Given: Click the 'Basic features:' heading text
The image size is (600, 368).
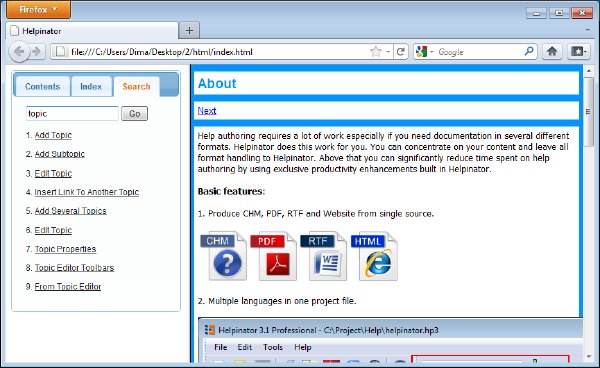Looking at the screenshot, I should tap(231, 191).
